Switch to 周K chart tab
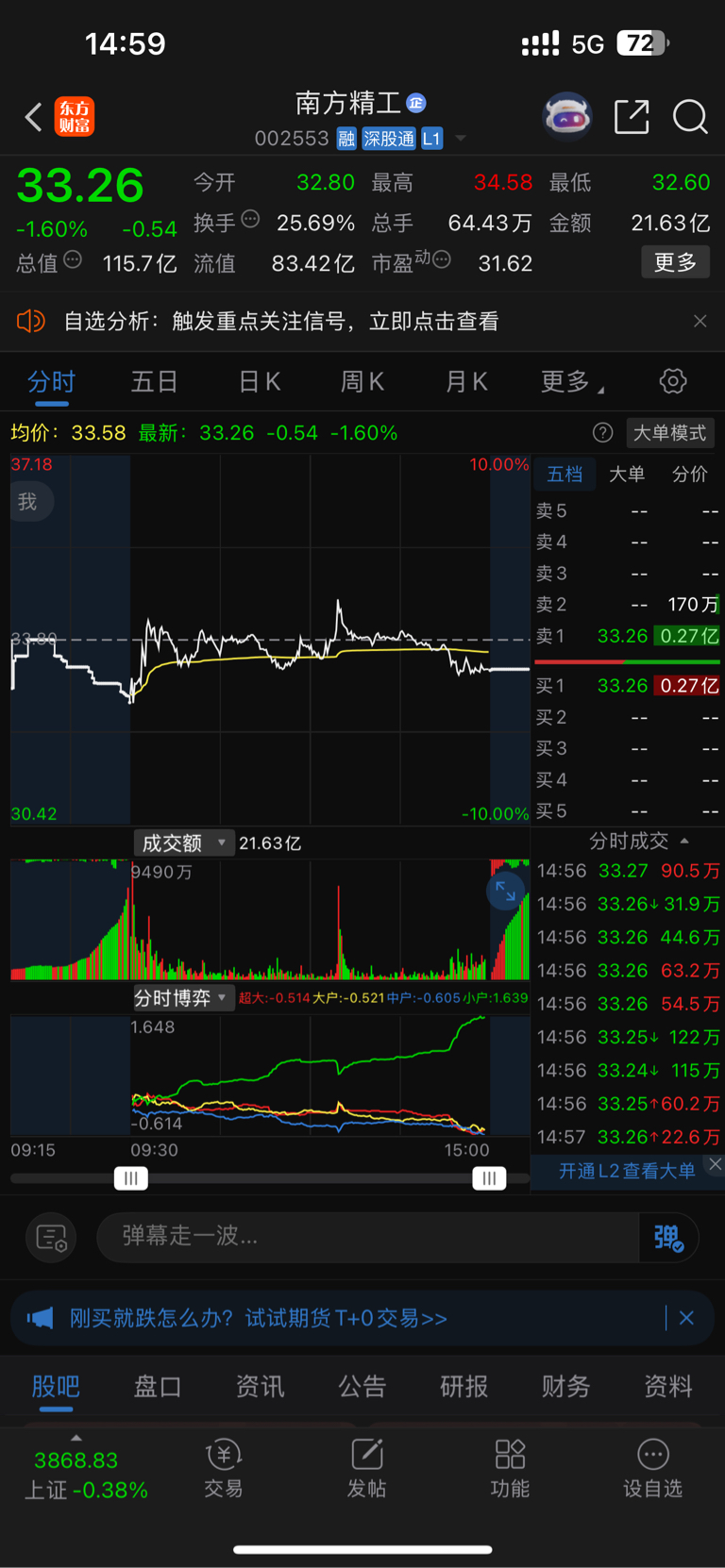 pos(362,381)
